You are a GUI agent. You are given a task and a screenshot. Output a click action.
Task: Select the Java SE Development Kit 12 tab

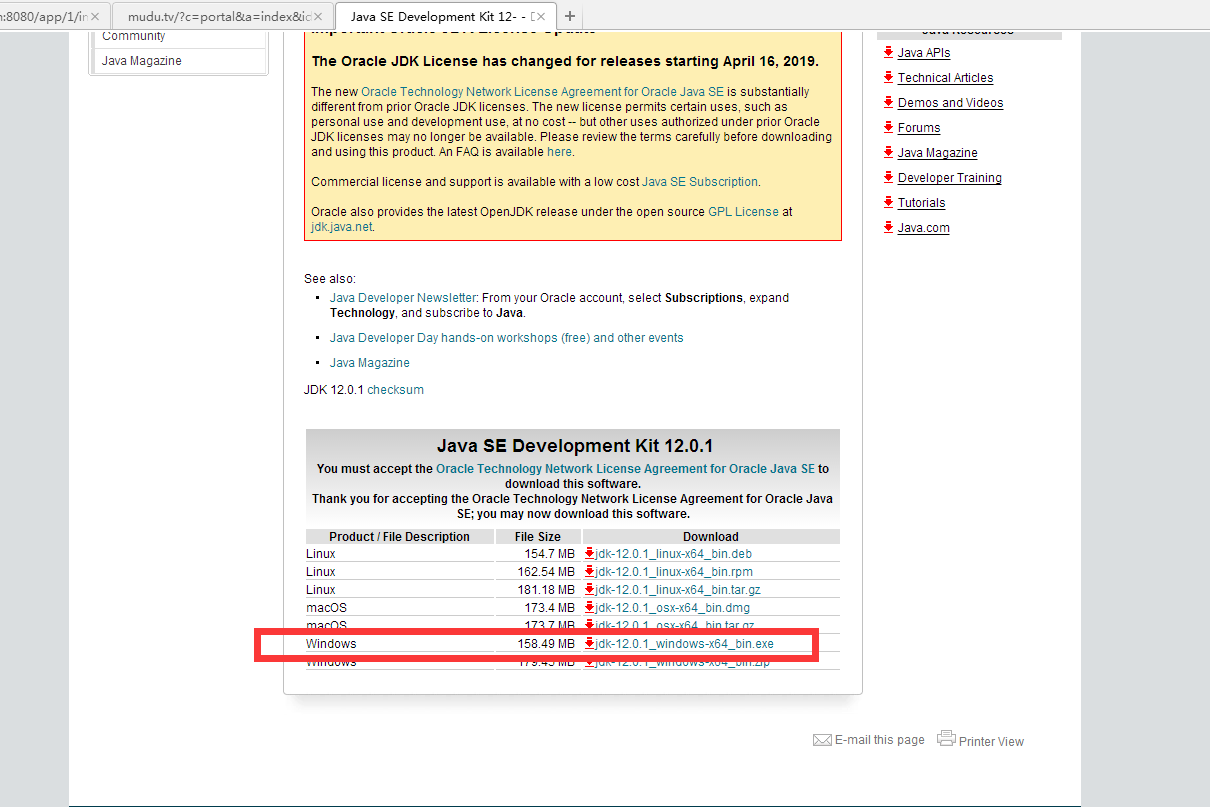click(x=445, y=17)
